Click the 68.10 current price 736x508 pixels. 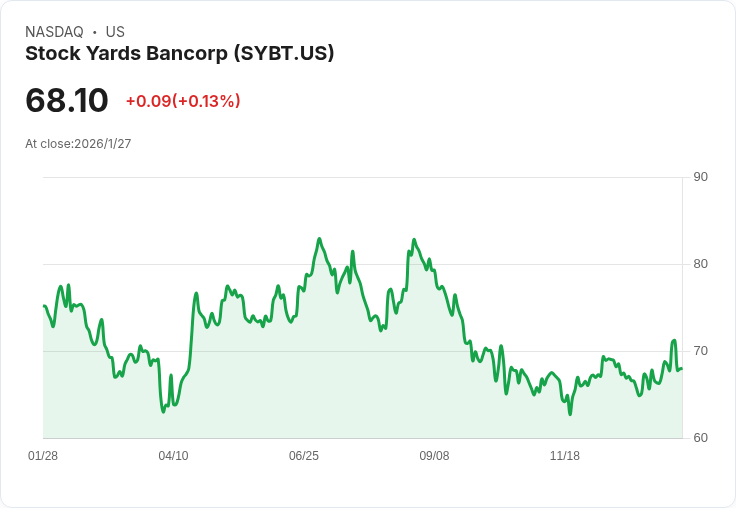coord(67,100)
